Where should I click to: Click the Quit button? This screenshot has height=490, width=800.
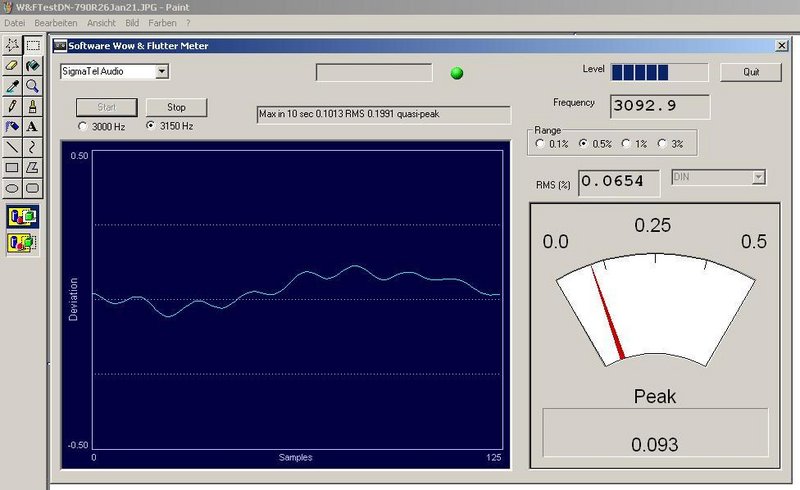coord(751,72)
